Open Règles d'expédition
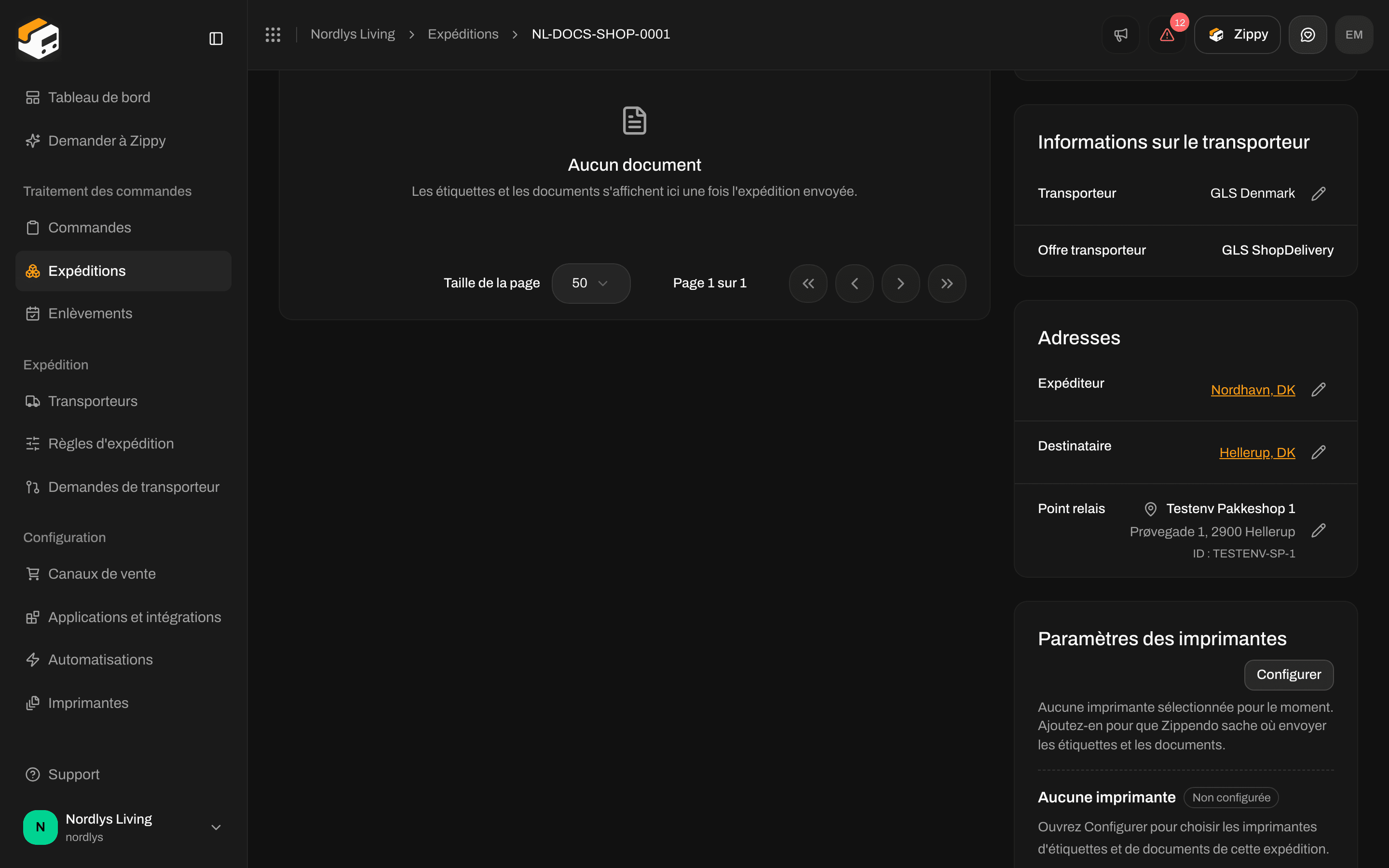 click(123, 444)
